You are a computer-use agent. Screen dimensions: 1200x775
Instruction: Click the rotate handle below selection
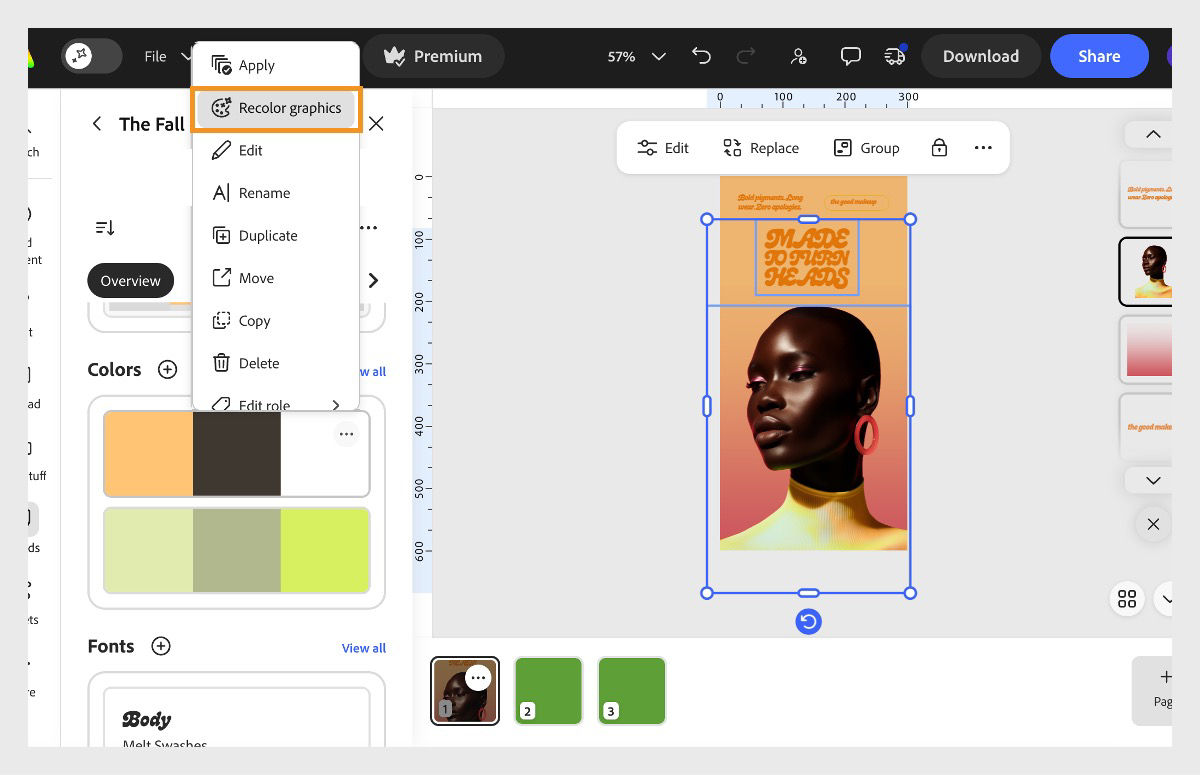click(808, 622)
